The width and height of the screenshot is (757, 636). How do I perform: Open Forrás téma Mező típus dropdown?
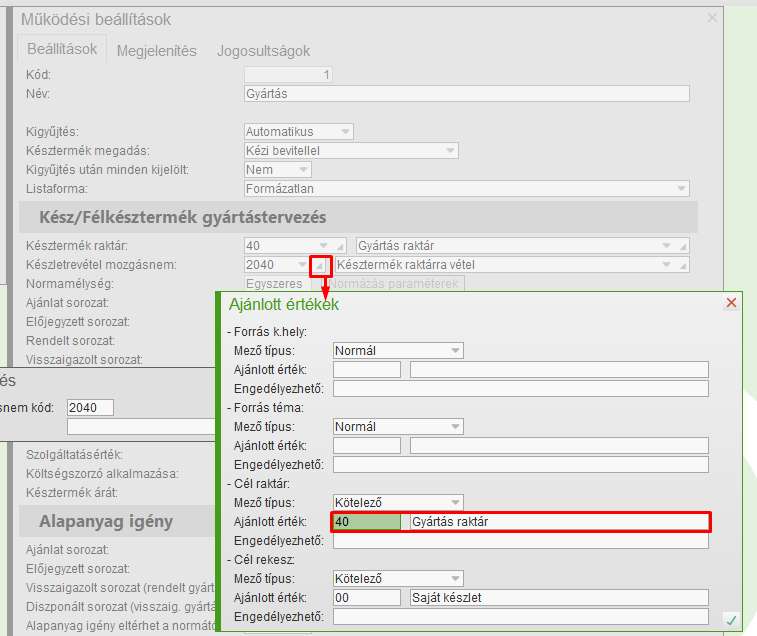click(x=455, y=426)
